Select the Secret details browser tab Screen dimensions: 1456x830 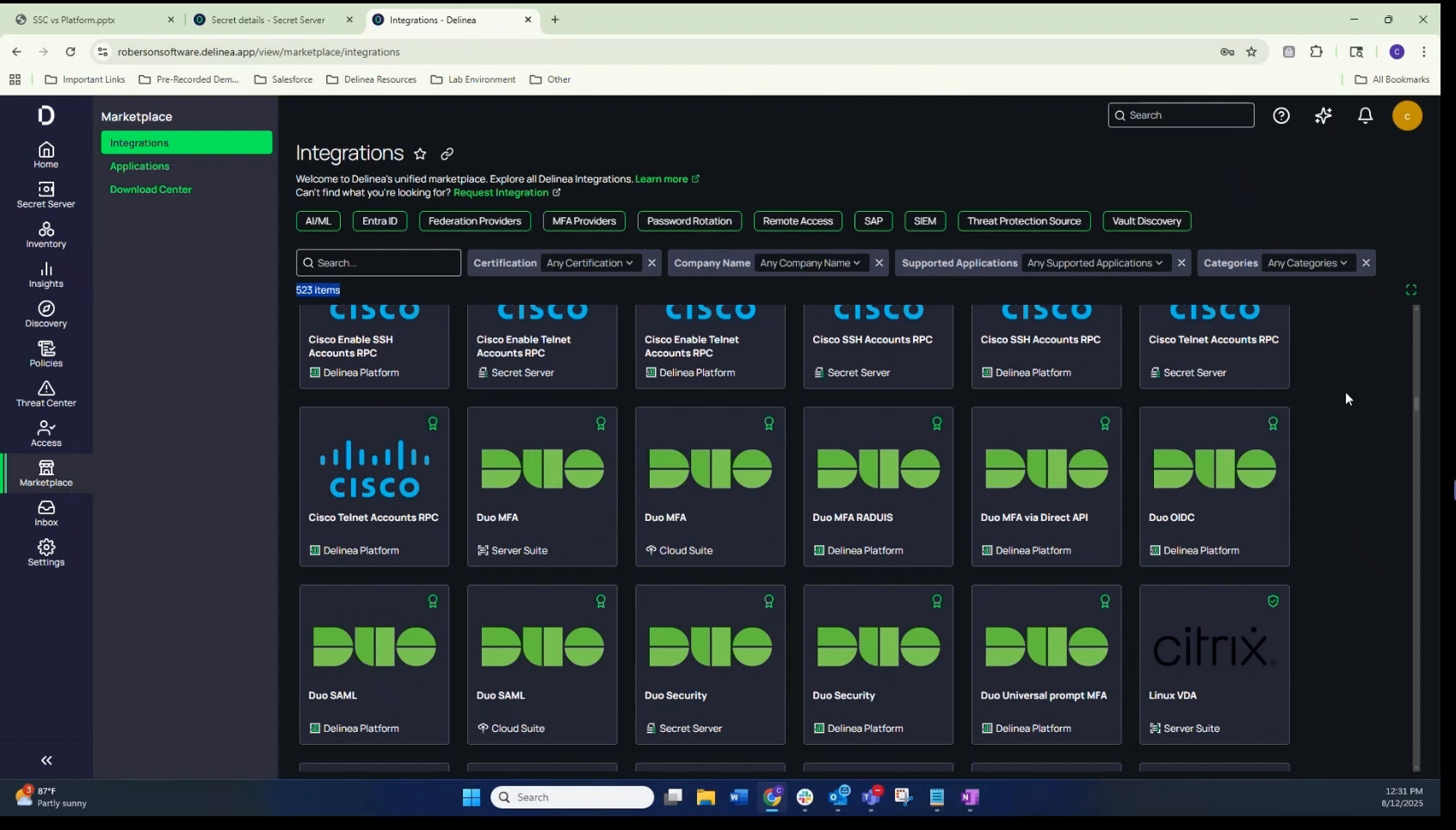(269, 19)
